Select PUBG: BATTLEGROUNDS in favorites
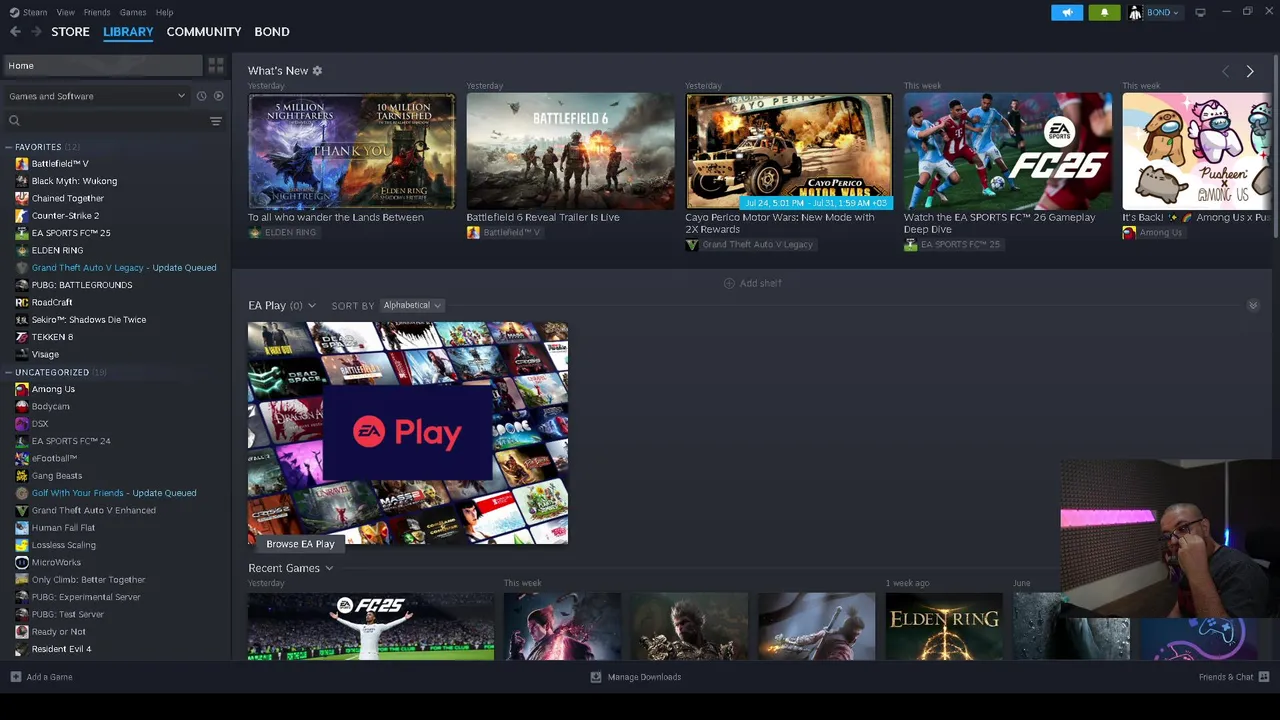The height and width of the screenshot is (720, 1280). (82, 285)
